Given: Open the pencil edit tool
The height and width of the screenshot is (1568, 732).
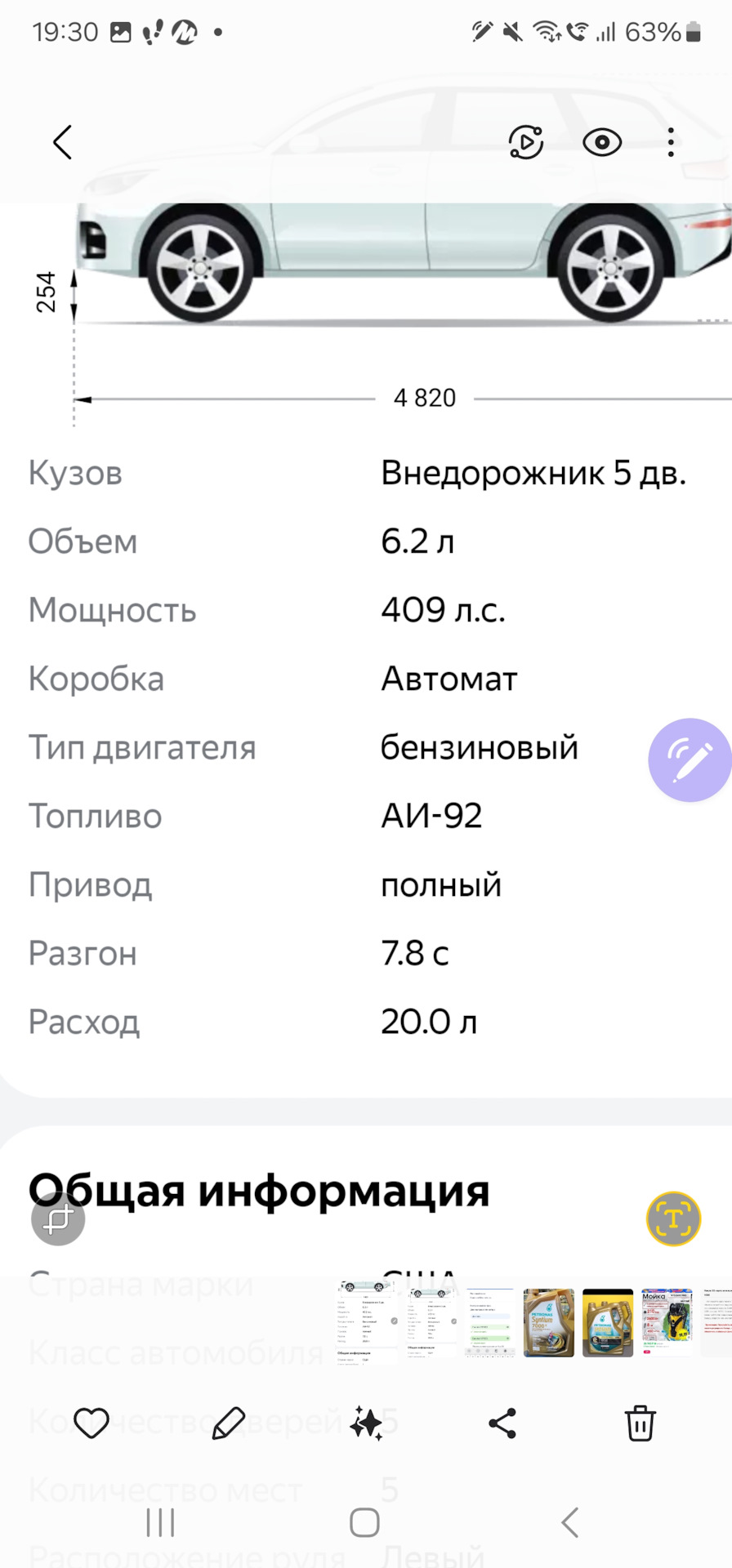Looking at the screenshot, I should click(x=228, y=1423).
